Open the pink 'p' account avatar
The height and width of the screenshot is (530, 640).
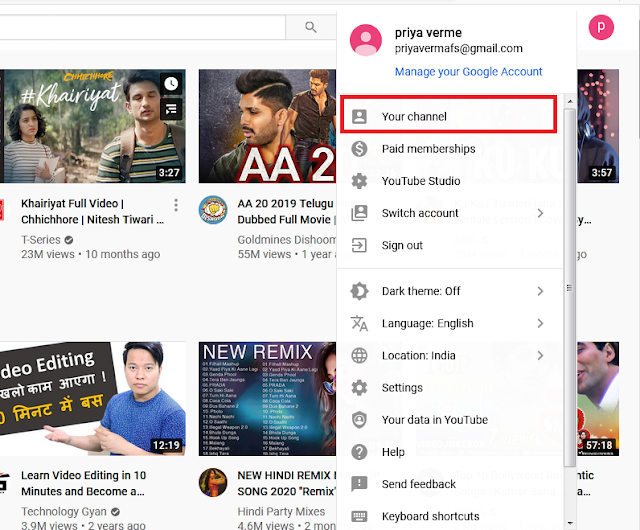pyautogui.click(x=601, y=27)
